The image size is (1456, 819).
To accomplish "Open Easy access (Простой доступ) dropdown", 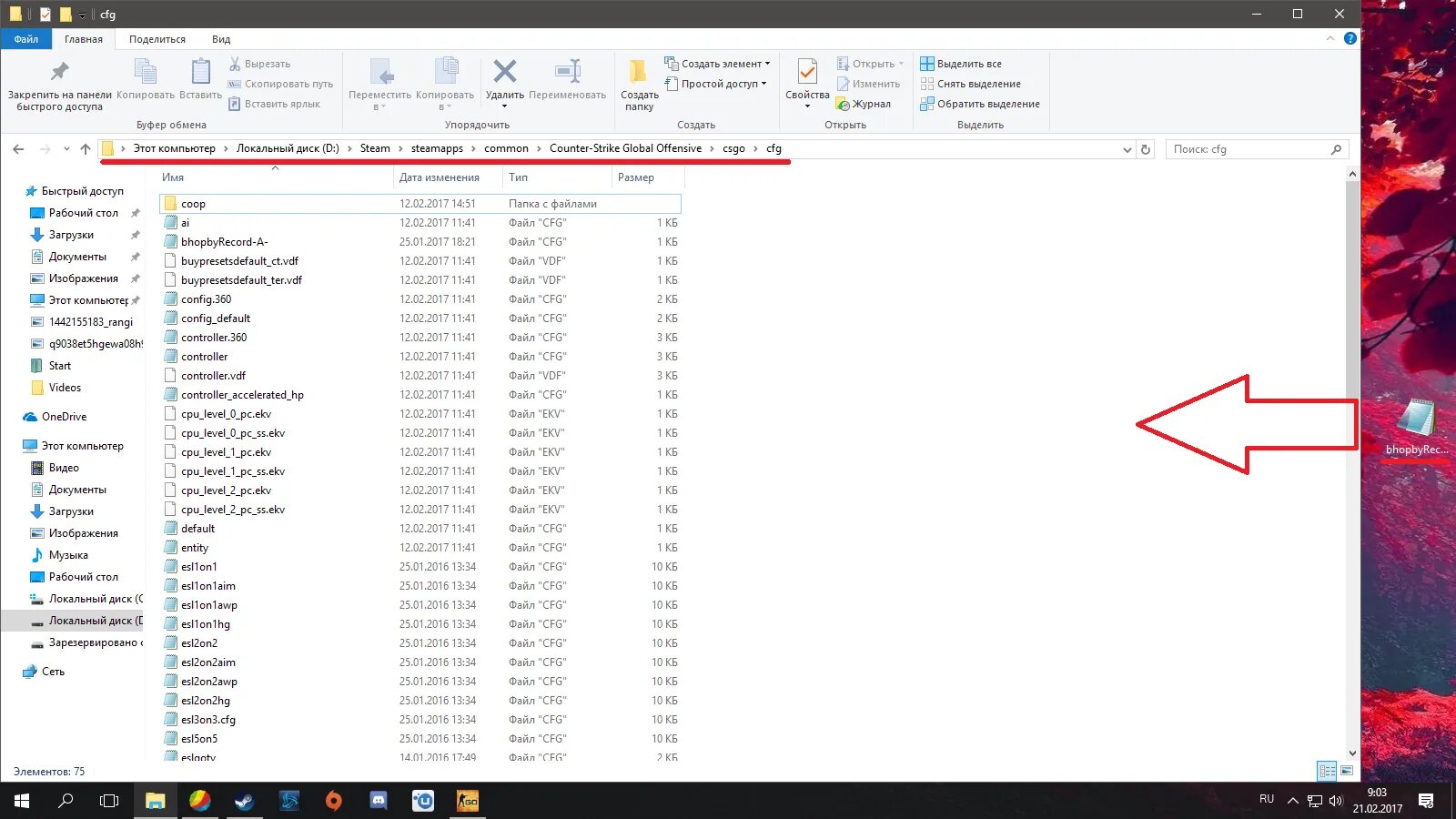I will (716, 84).
